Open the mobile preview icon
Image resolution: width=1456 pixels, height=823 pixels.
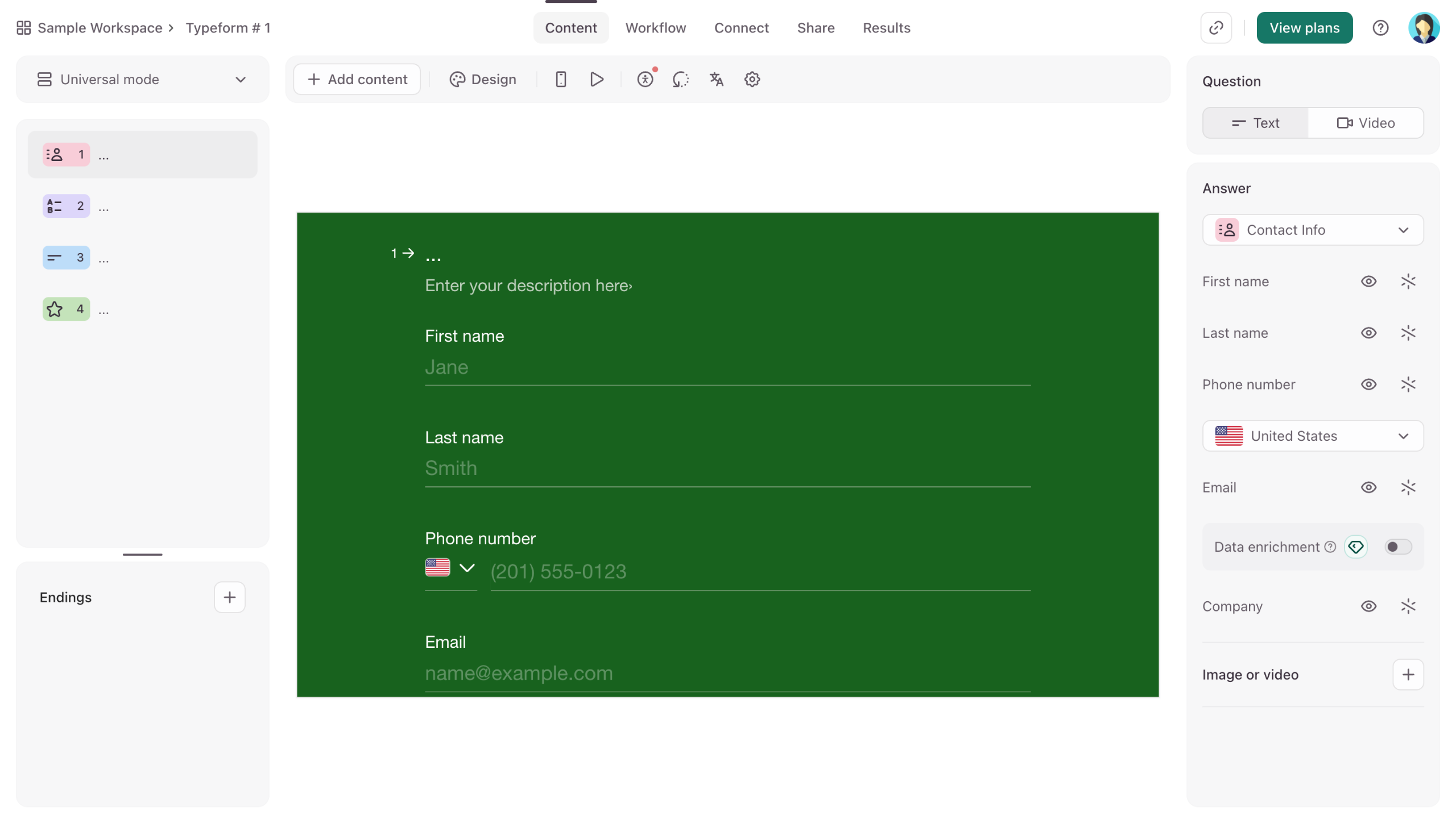tap(561, 79)
